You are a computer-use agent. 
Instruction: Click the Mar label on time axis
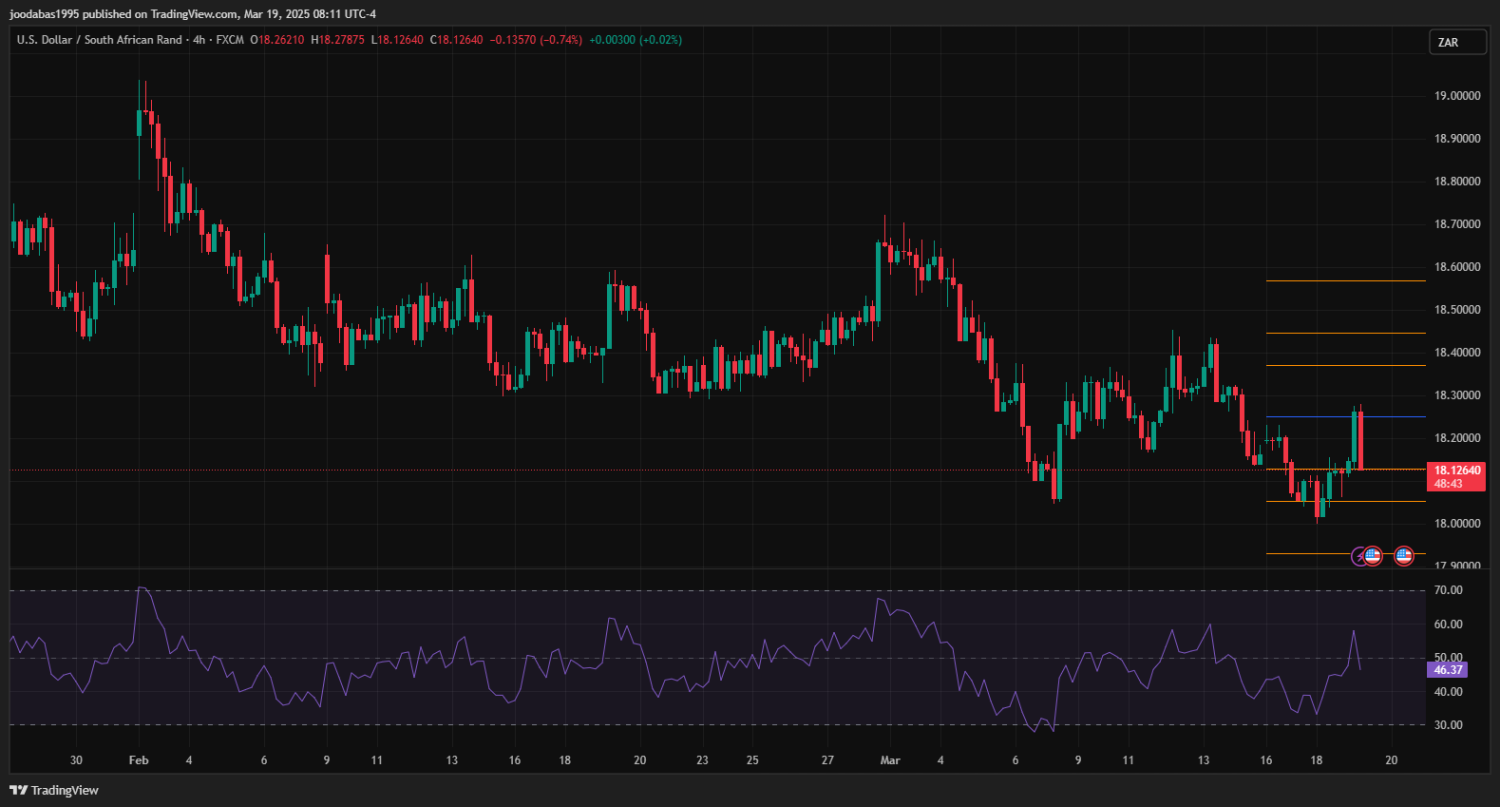[x=890, y=760]
